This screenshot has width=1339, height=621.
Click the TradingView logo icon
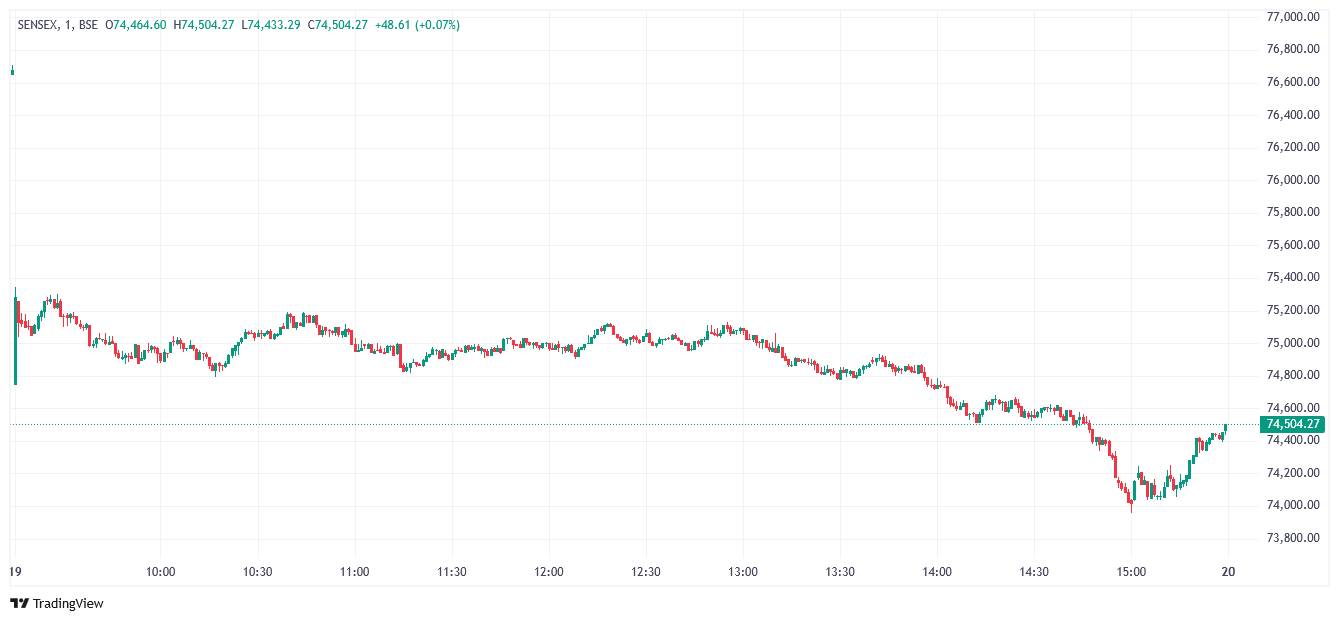tap(19, 603)
